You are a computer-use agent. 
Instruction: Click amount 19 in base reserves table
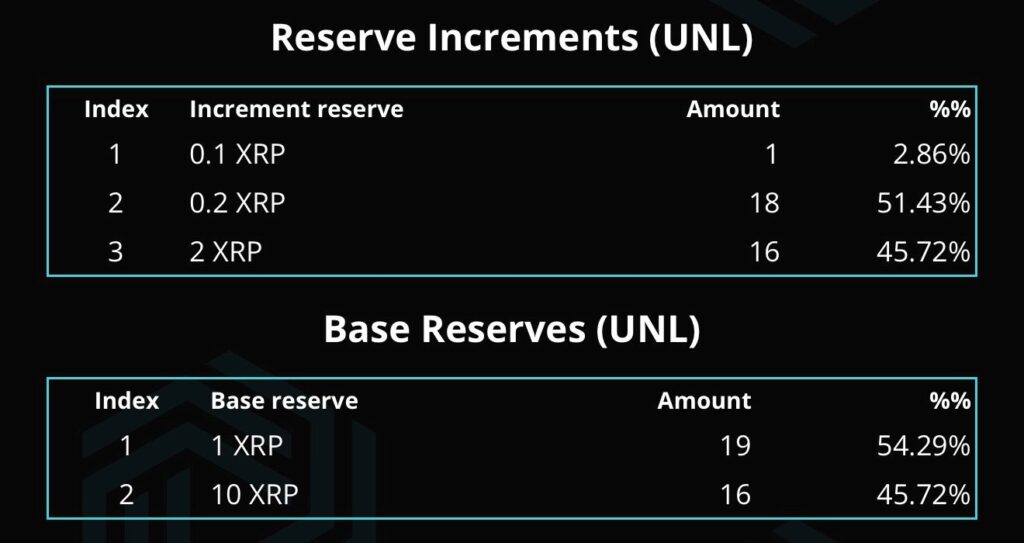pos(737,446)
